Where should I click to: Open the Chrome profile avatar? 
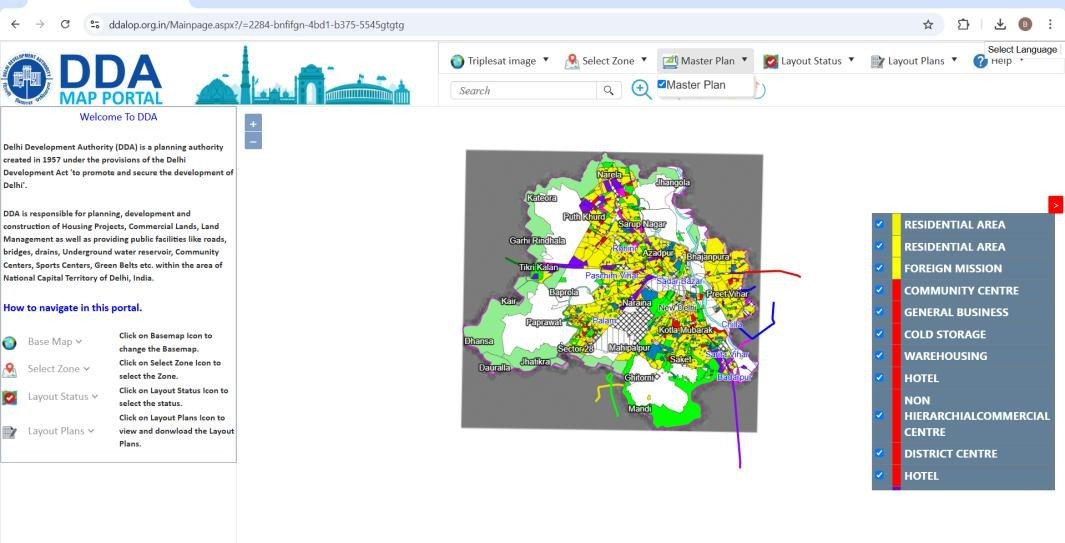coord(1025,24)
